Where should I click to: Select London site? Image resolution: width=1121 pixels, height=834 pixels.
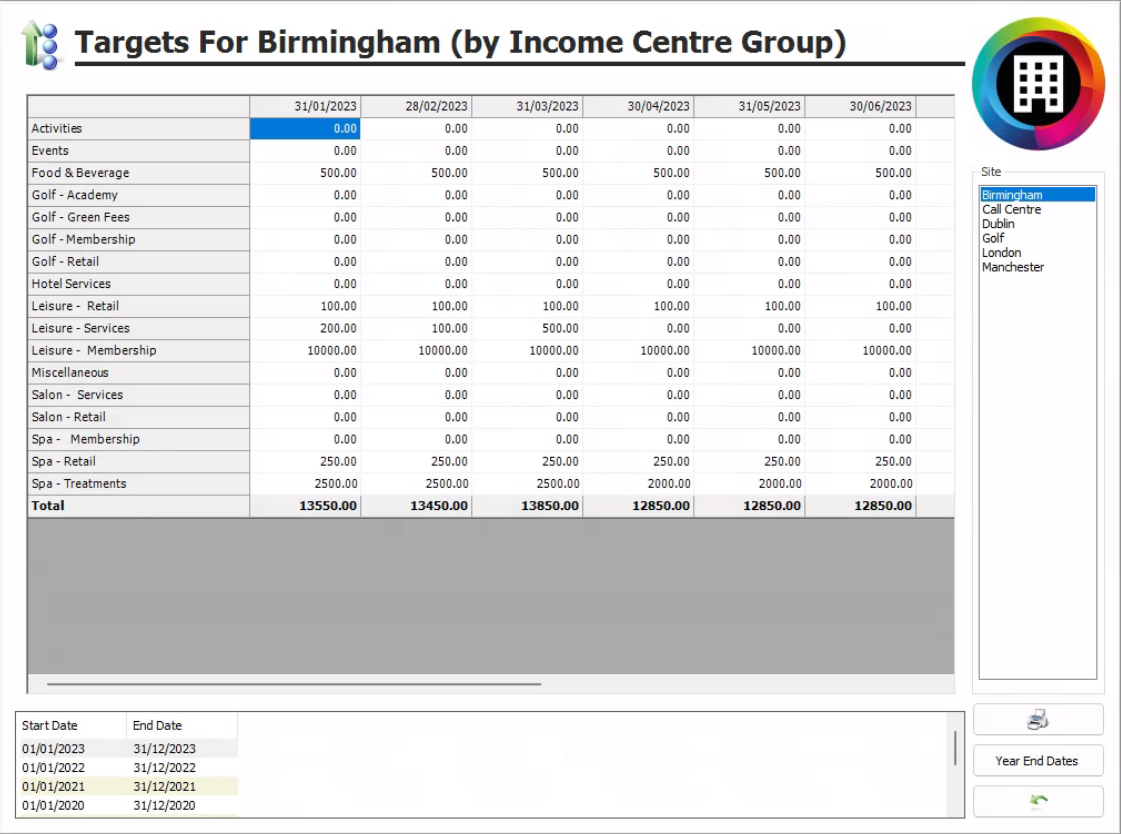point(1037,252)
